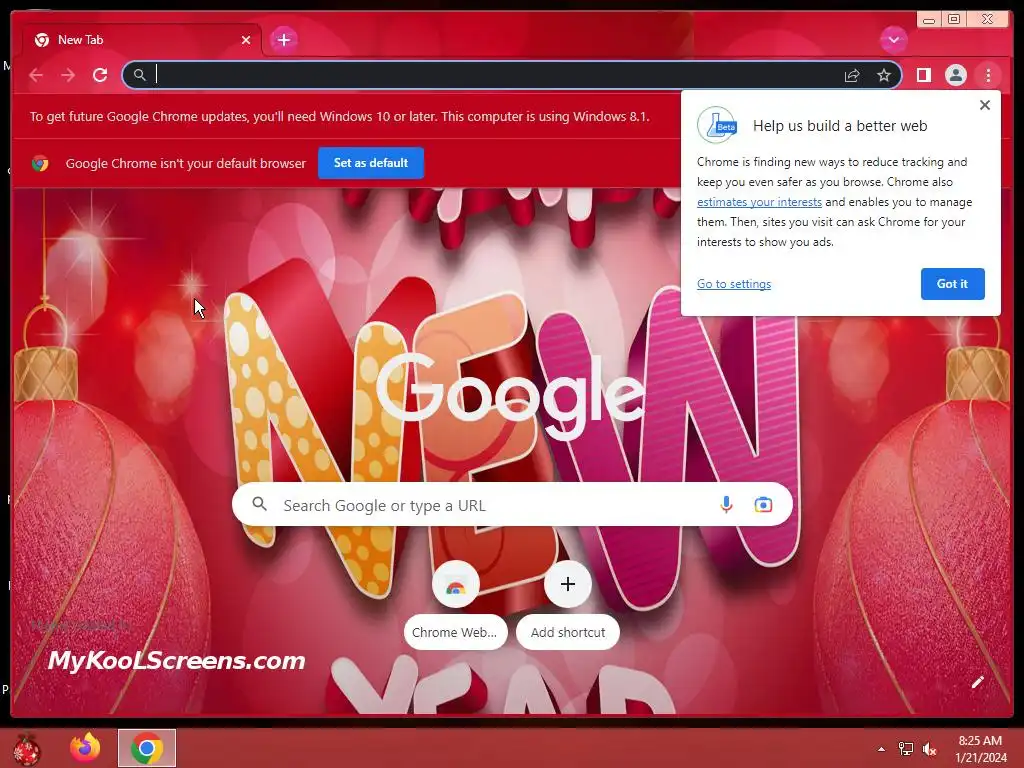Reload the current page

click(x=100, y=75)
